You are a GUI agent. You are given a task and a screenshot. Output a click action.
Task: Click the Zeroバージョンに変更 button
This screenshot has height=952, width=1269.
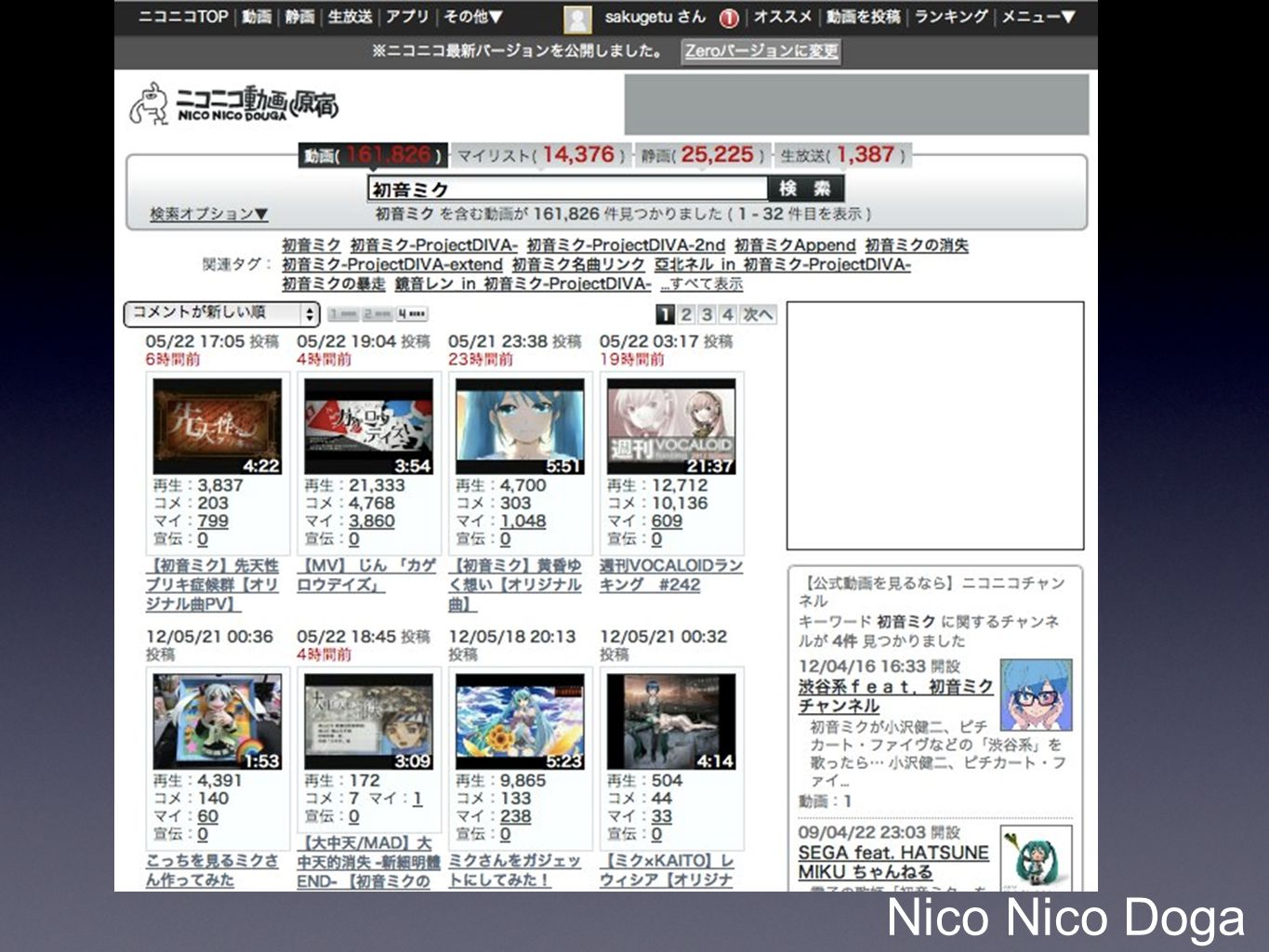[x=761, y=51]
